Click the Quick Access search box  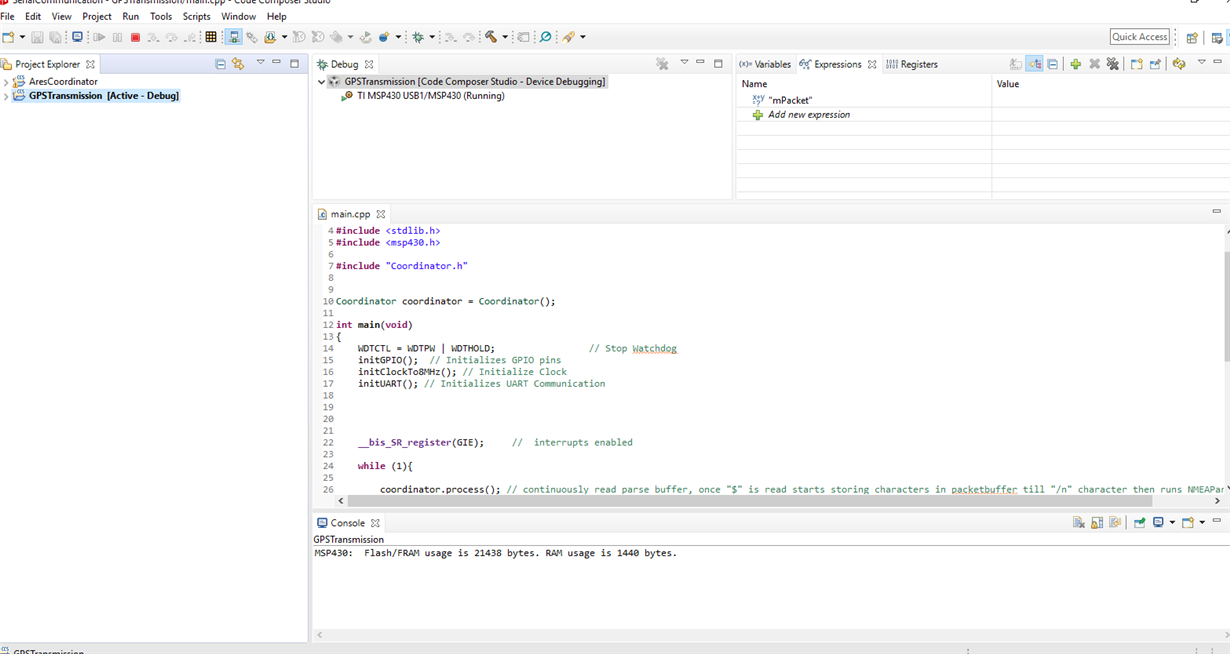(1139, 37)
